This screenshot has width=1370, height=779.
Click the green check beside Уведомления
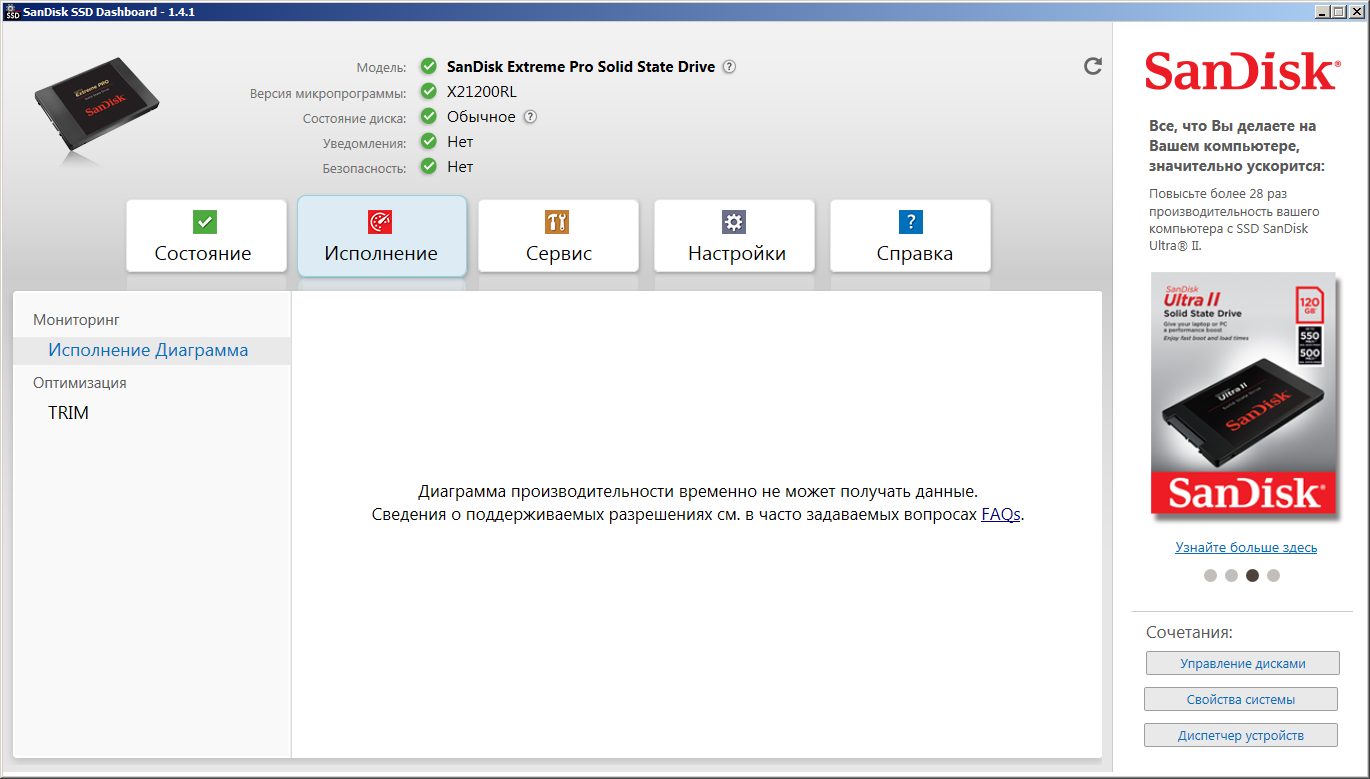click(429, 142)
